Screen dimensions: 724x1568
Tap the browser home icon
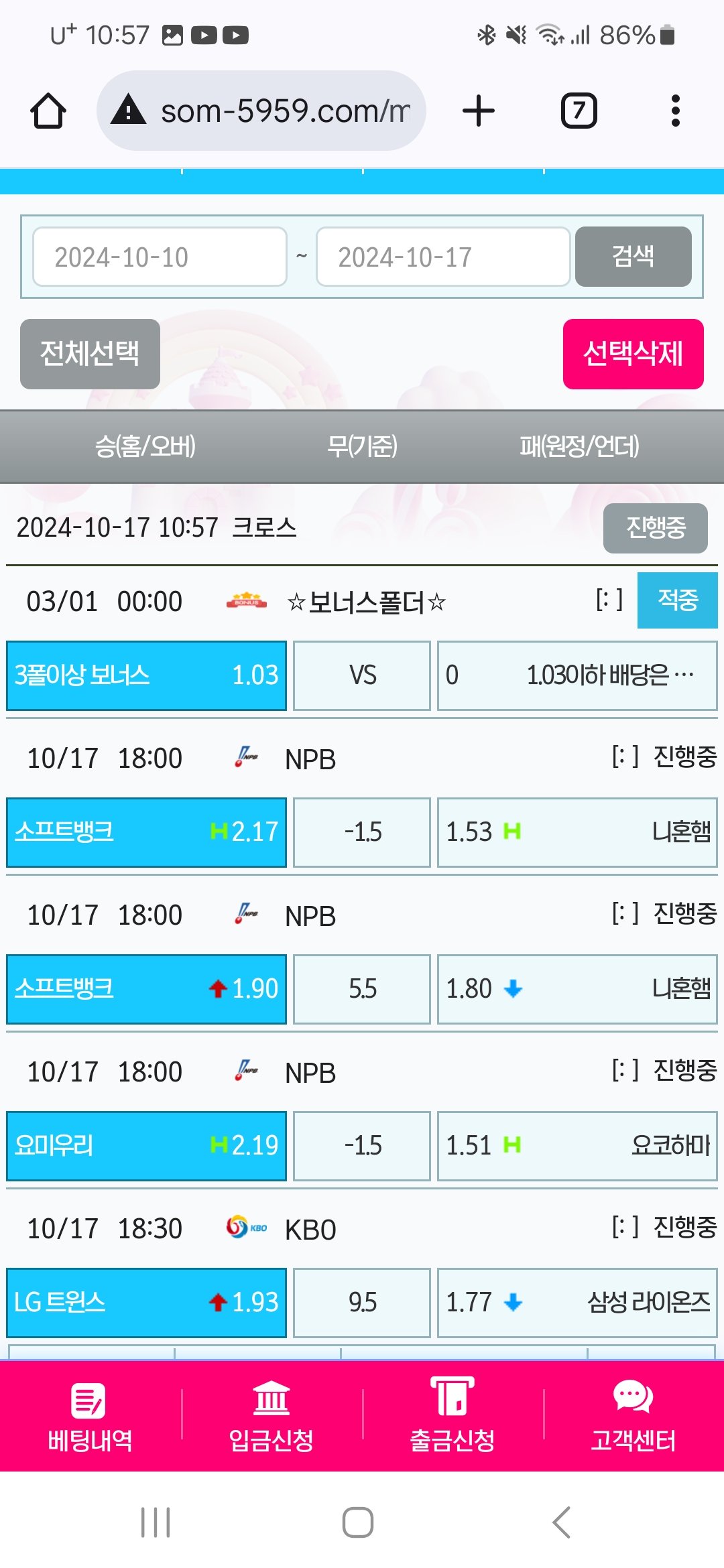tap(48, 111)
